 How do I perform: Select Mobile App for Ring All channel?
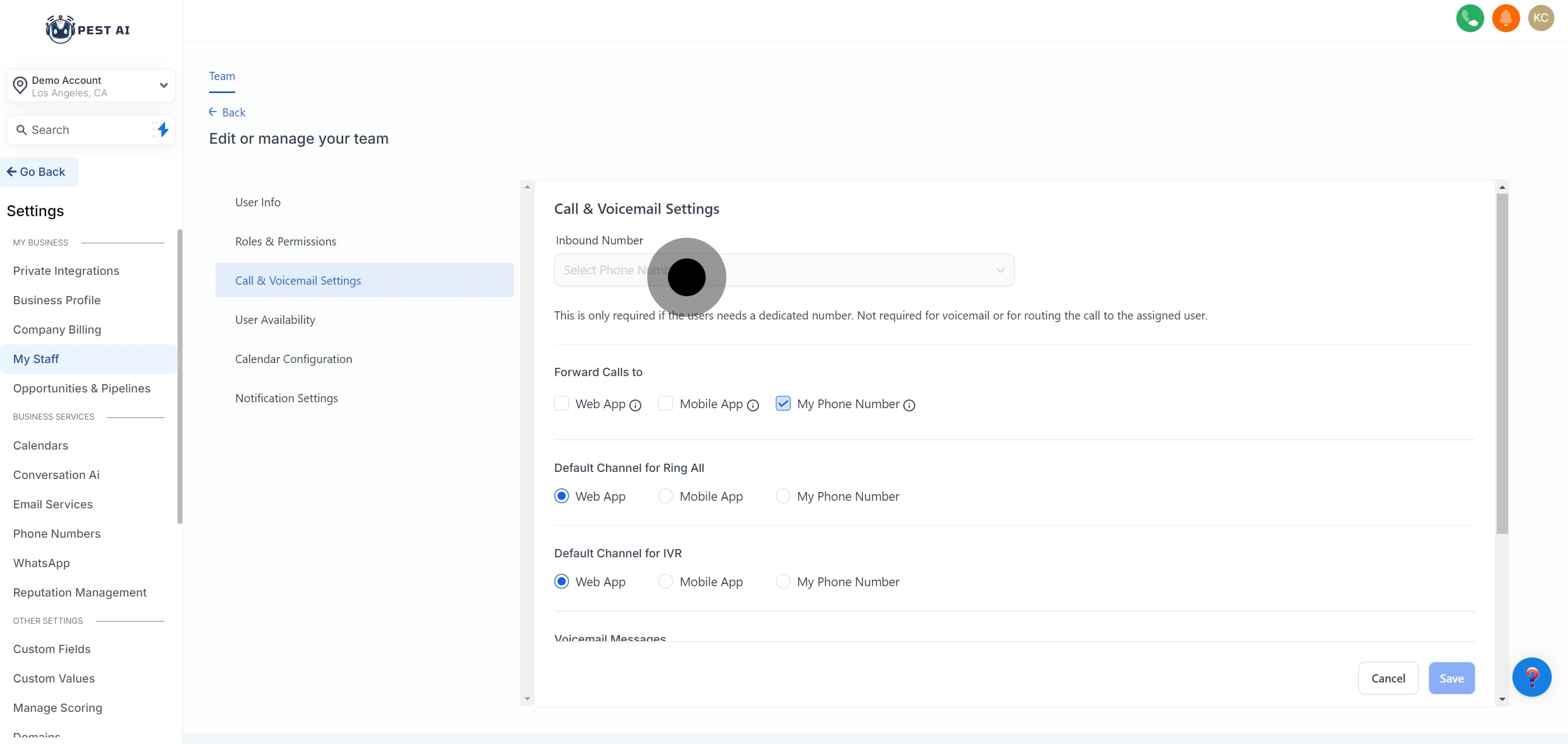(x=665, y=496)
